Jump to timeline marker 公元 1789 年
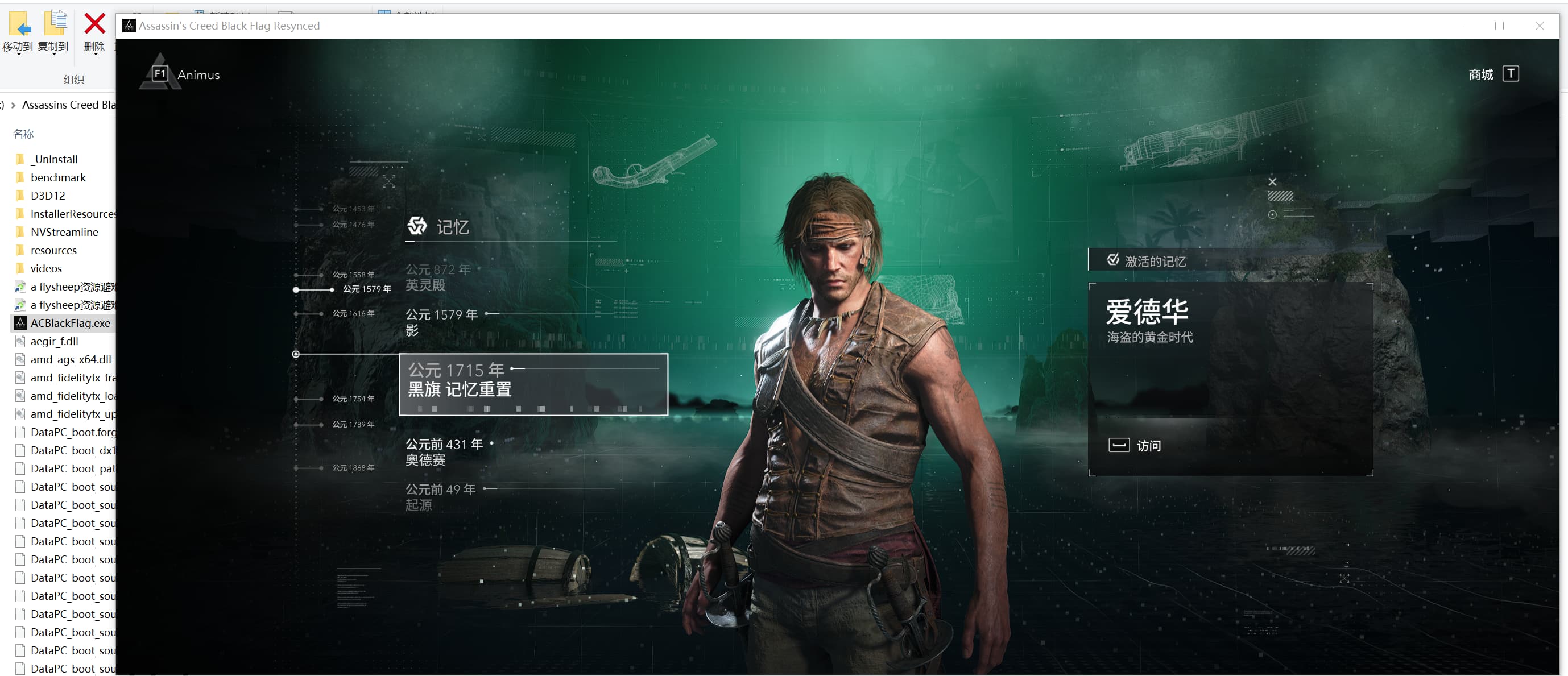Image resolution: width=1568 pixels, height=676 pixels. 353,424
